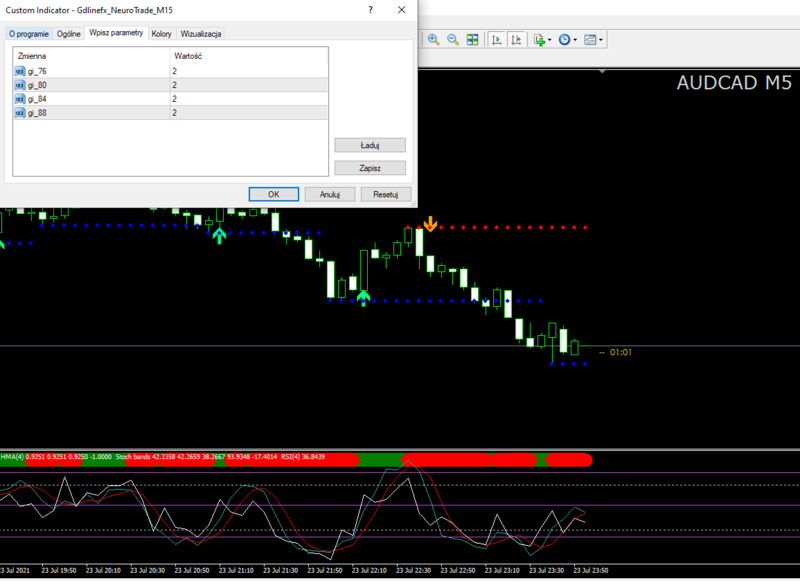800x581 pixels.
Task: Expand the Templates dropdown arrow
Action: (600, 40)
